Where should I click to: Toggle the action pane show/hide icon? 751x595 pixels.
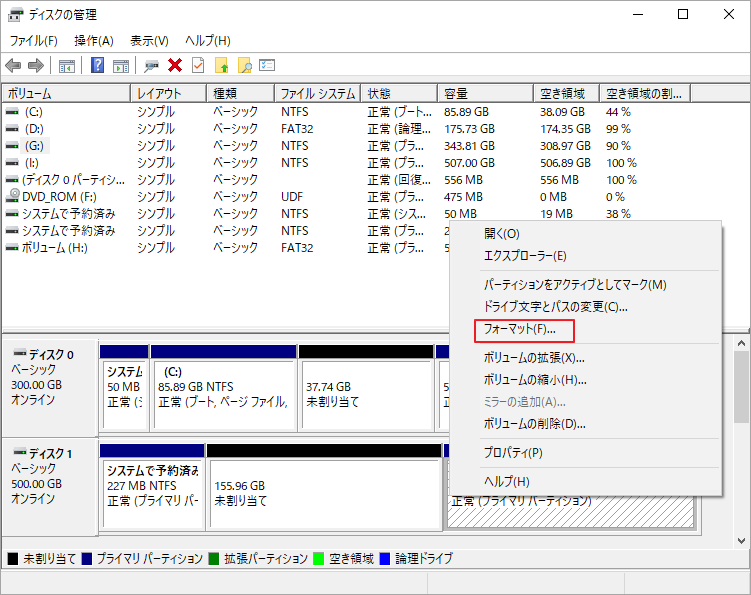coord(121,66)
